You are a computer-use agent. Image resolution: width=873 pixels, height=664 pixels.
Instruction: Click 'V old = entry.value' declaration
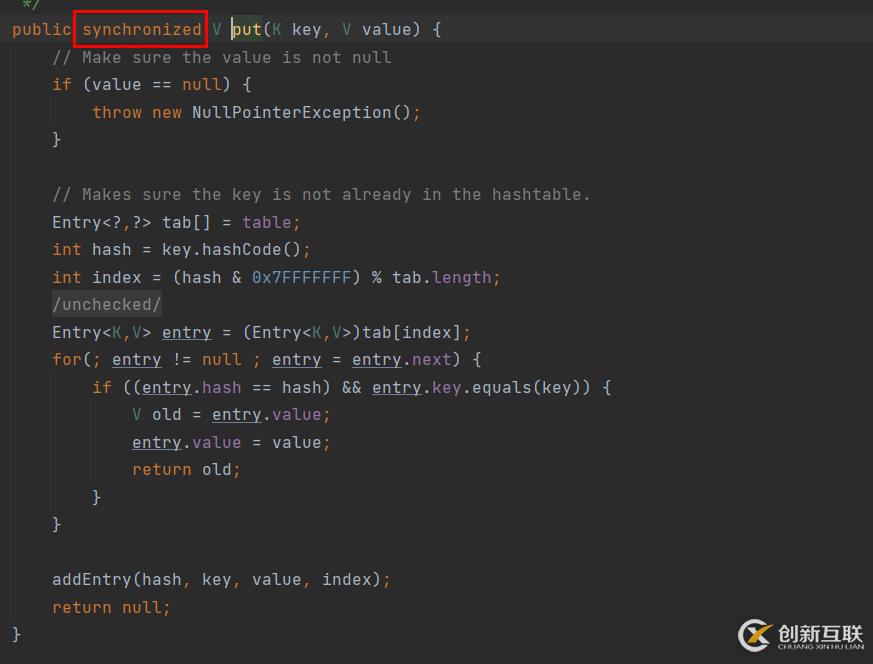point(227,415)
